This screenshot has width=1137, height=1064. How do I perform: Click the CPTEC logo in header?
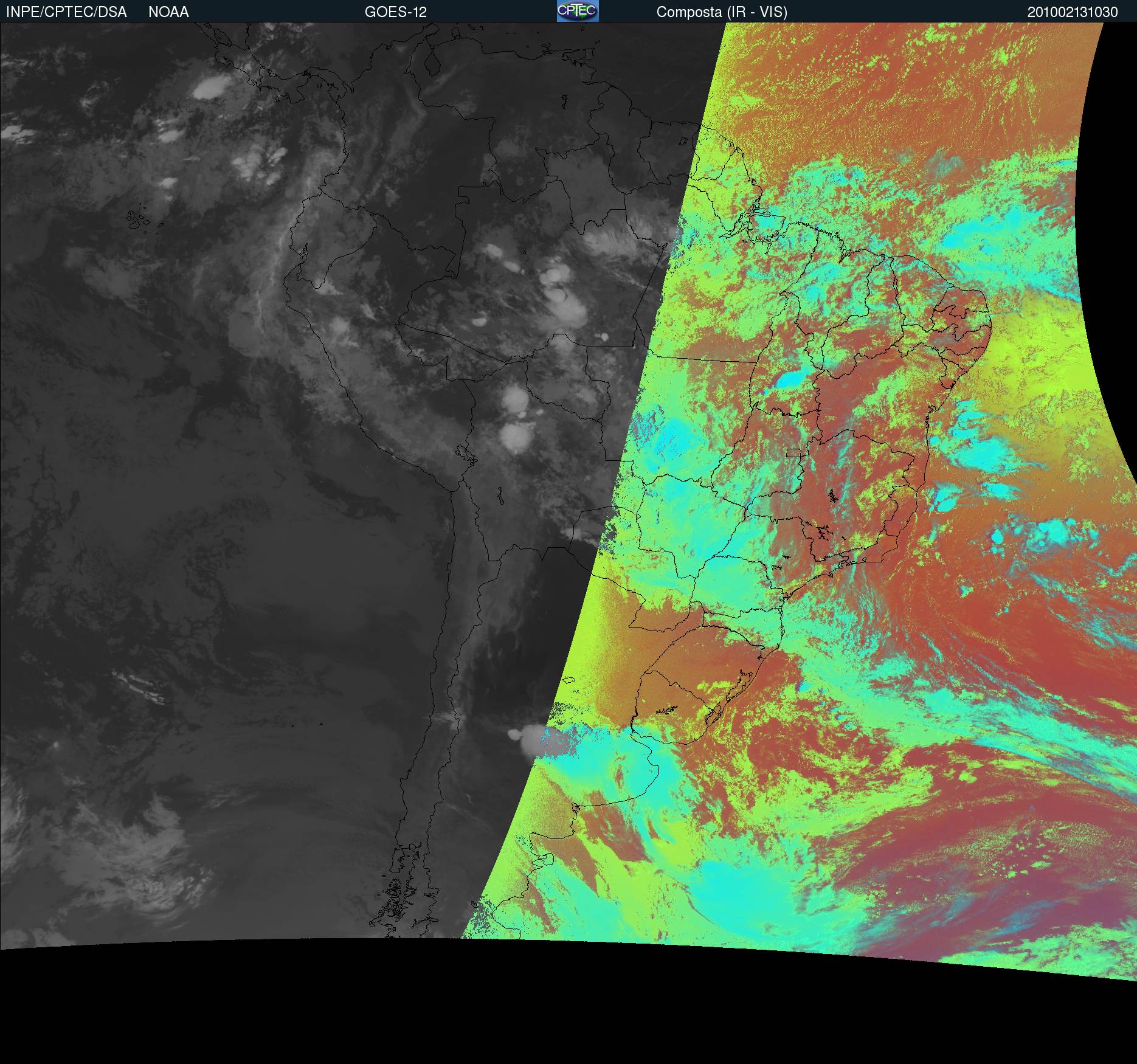(x=578, y=11)
